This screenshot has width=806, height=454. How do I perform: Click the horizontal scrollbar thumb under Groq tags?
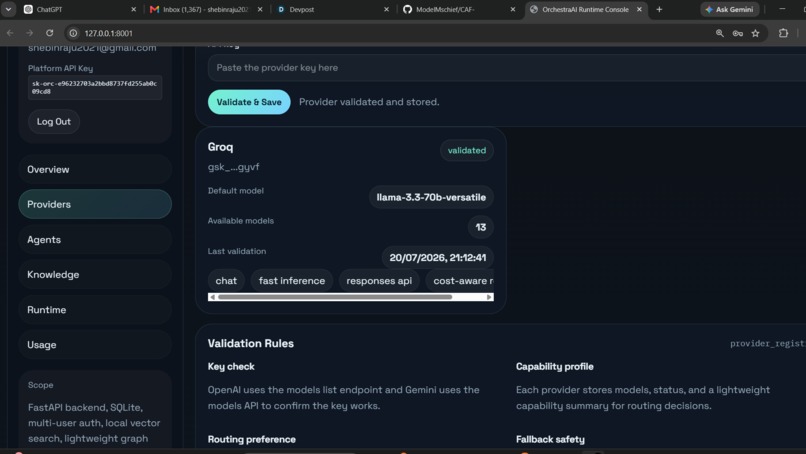point(335,297)
